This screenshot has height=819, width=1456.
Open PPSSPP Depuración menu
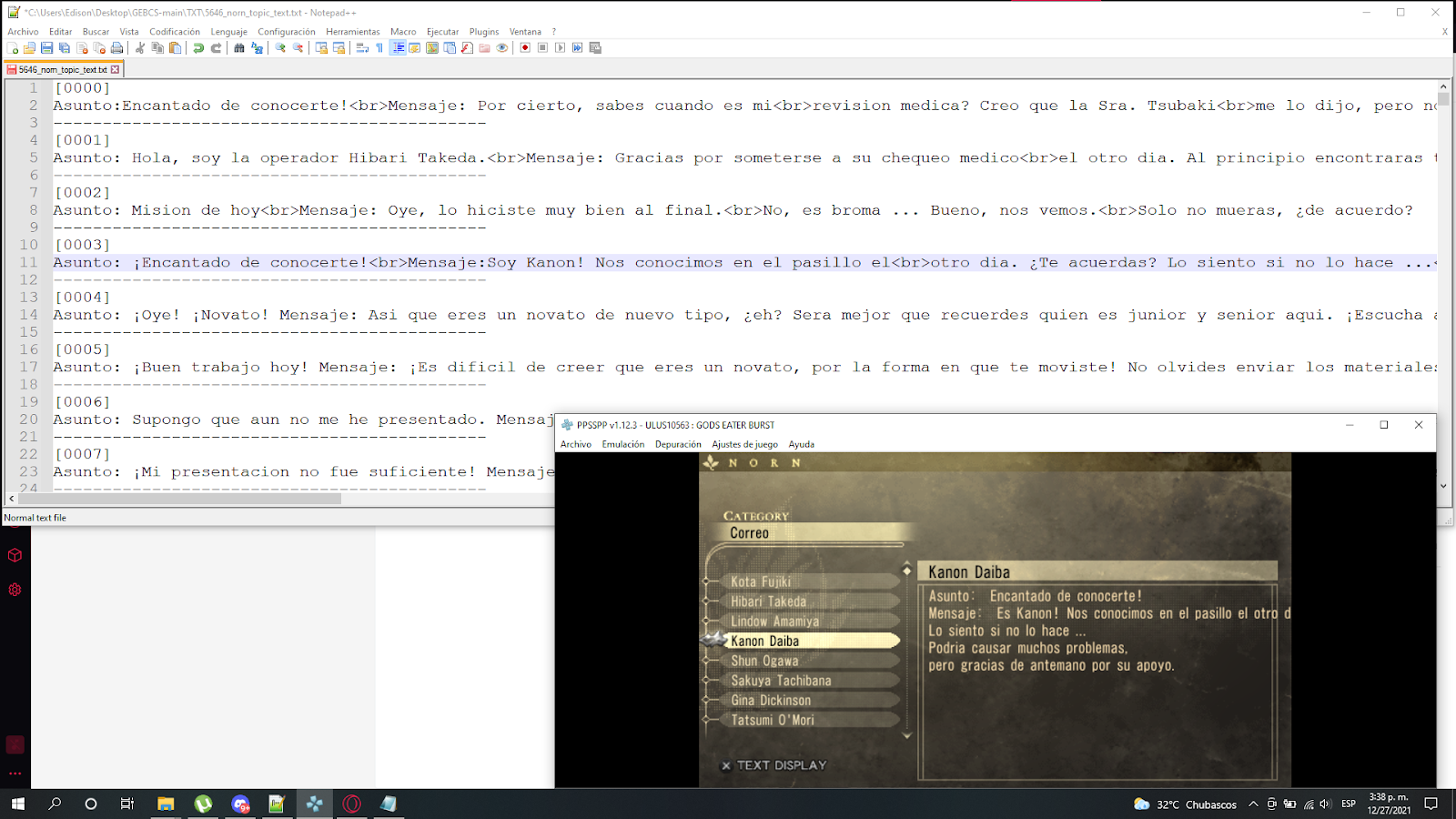[678, 445]
